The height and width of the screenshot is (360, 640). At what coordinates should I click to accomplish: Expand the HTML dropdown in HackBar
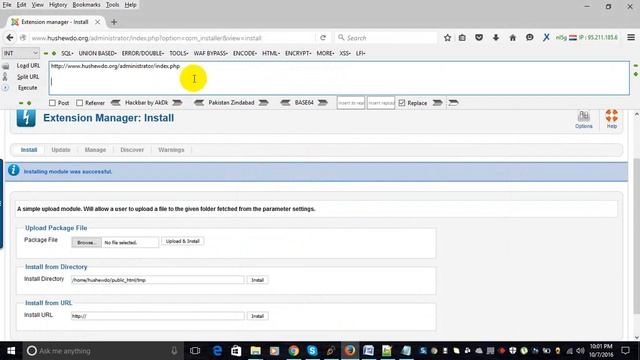[271, 53]
